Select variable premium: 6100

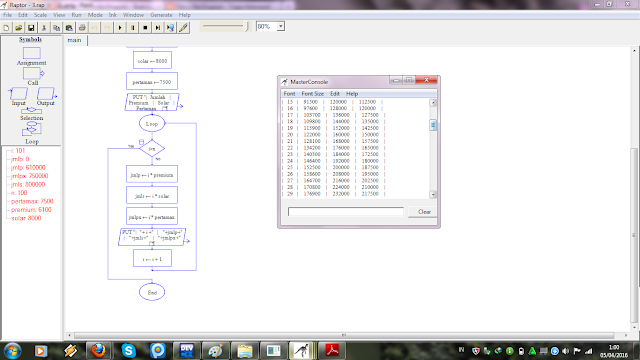pyautogui.click(x=31, y=210)
